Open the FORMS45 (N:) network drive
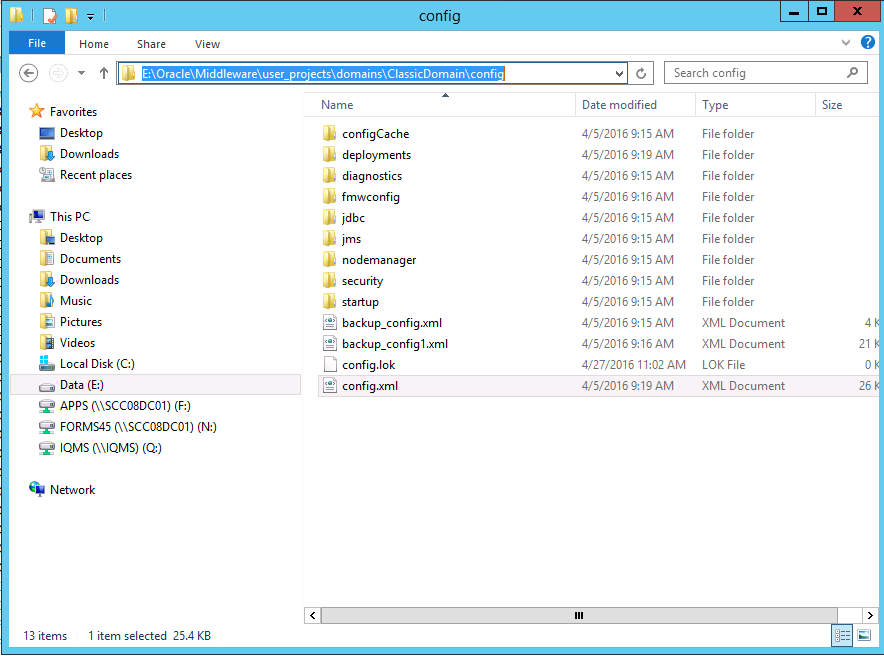The image size is (884, 656). 138,427
